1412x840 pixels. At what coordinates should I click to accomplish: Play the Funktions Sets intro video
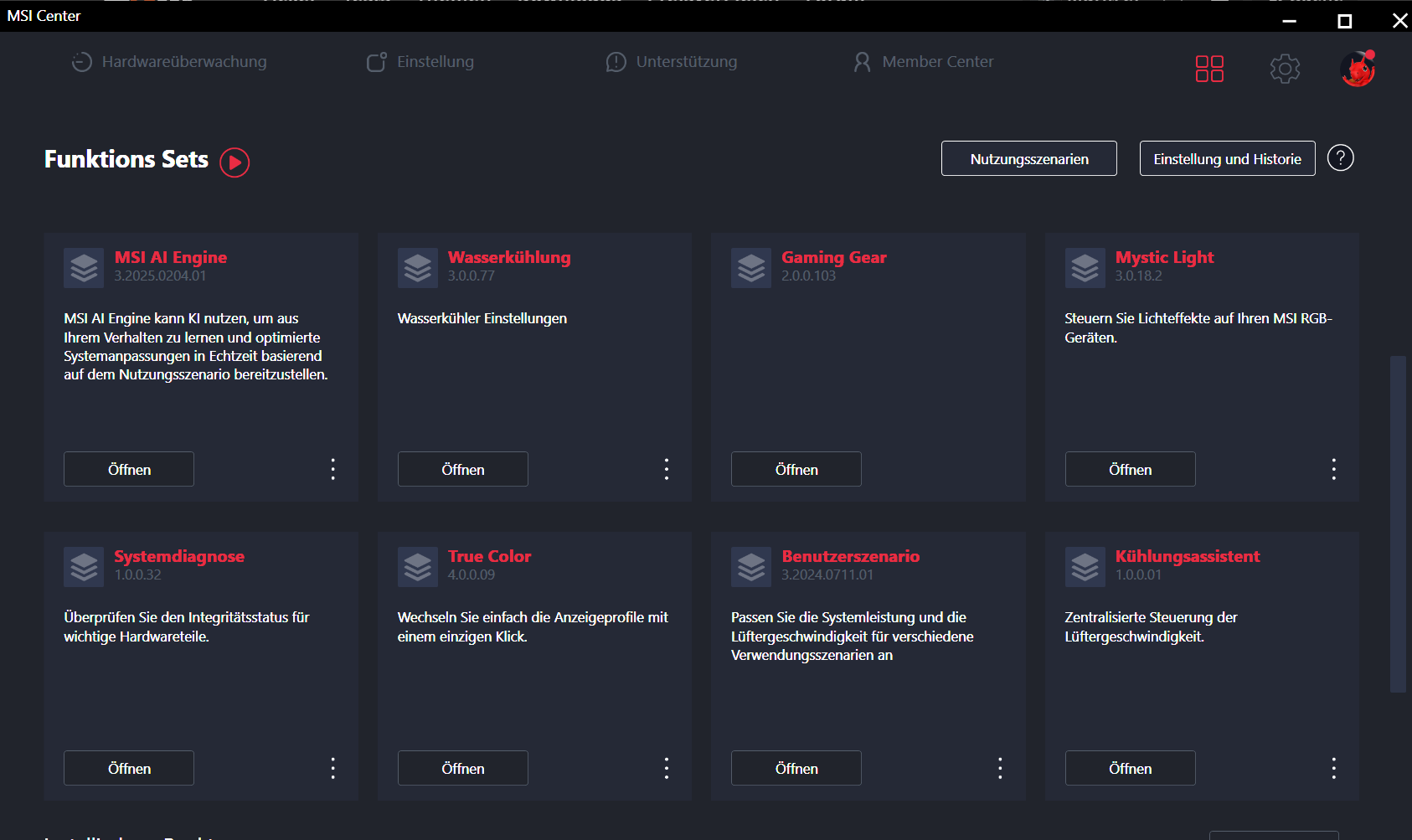pyautogui.click(x=234, y=162)
